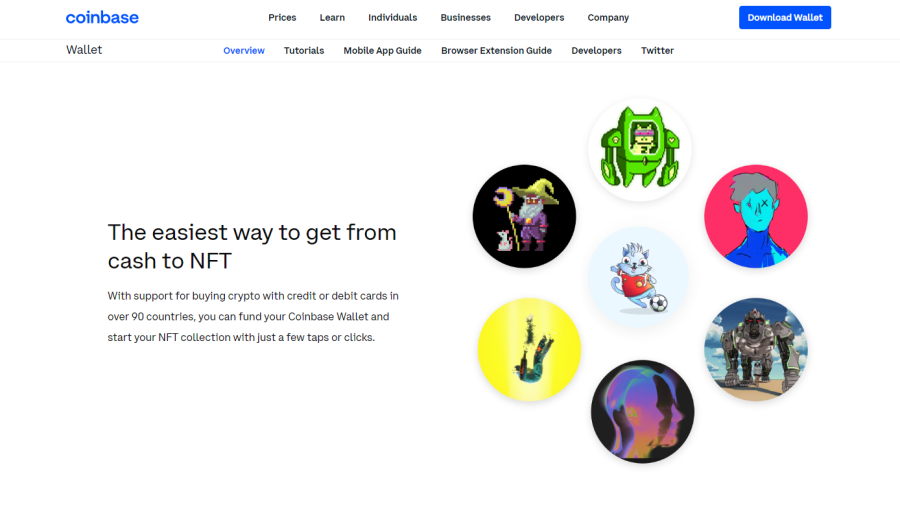Open the Twitter link

657,51
